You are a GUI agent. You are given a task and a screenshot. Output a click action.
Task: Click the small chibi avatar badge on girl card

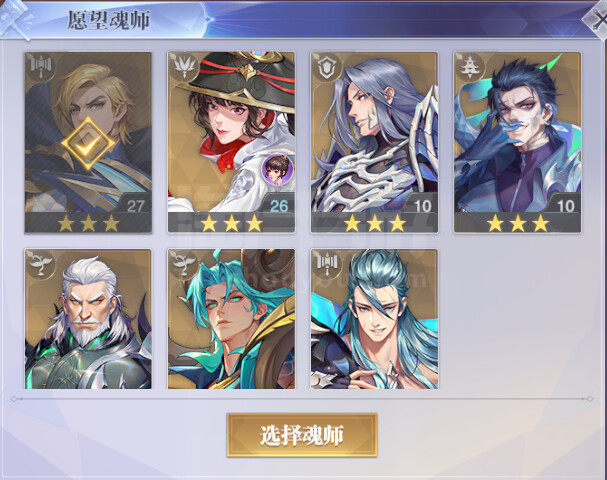(x=278, y=169)
